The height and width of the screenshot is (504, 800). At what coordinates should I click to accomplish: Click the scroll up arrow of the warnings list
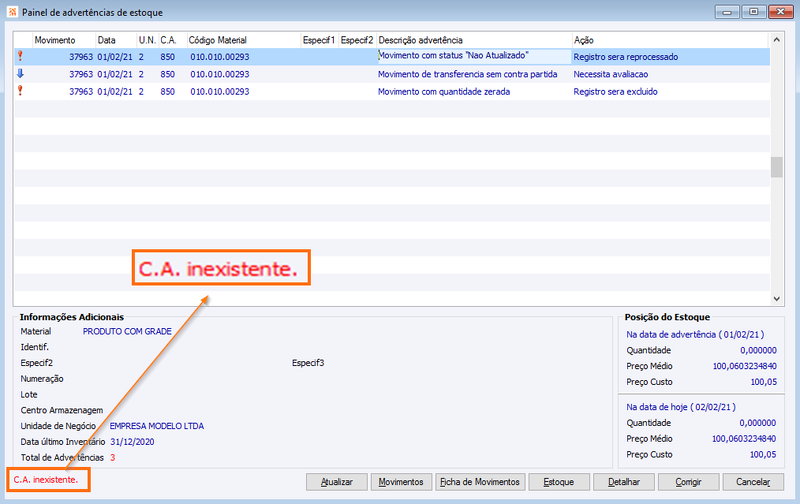[777, 39]
